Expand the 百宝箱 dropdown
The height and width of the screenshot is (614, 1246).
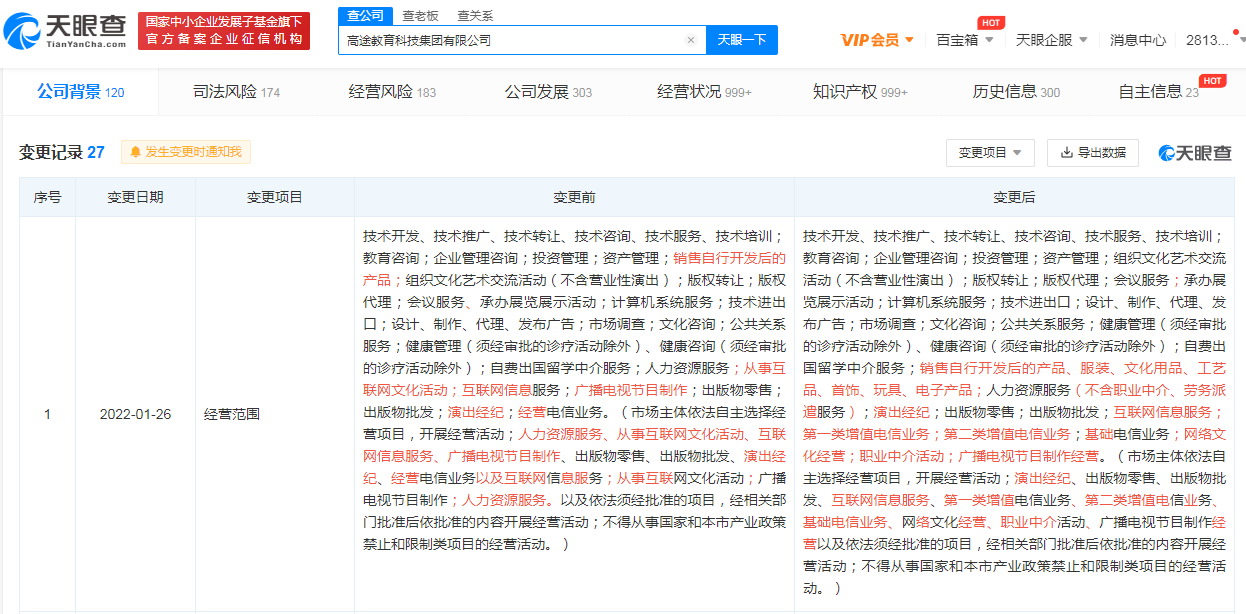coord(965,40)
